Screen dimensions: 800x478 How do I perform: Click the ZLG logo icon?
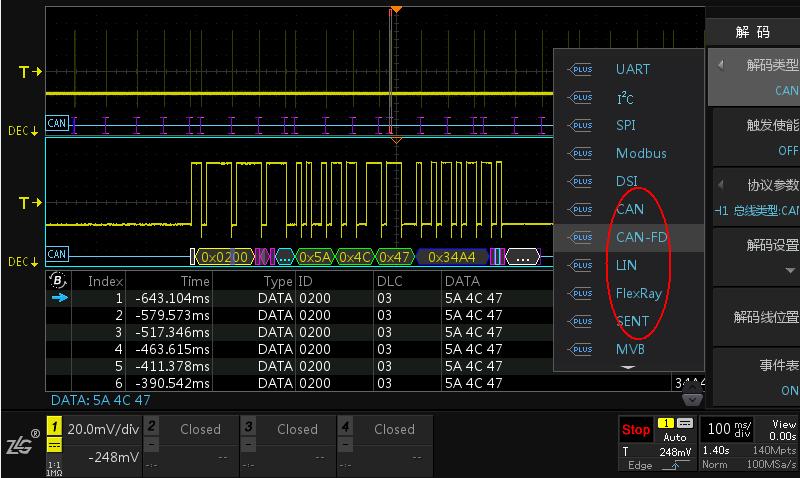point(21,446)
